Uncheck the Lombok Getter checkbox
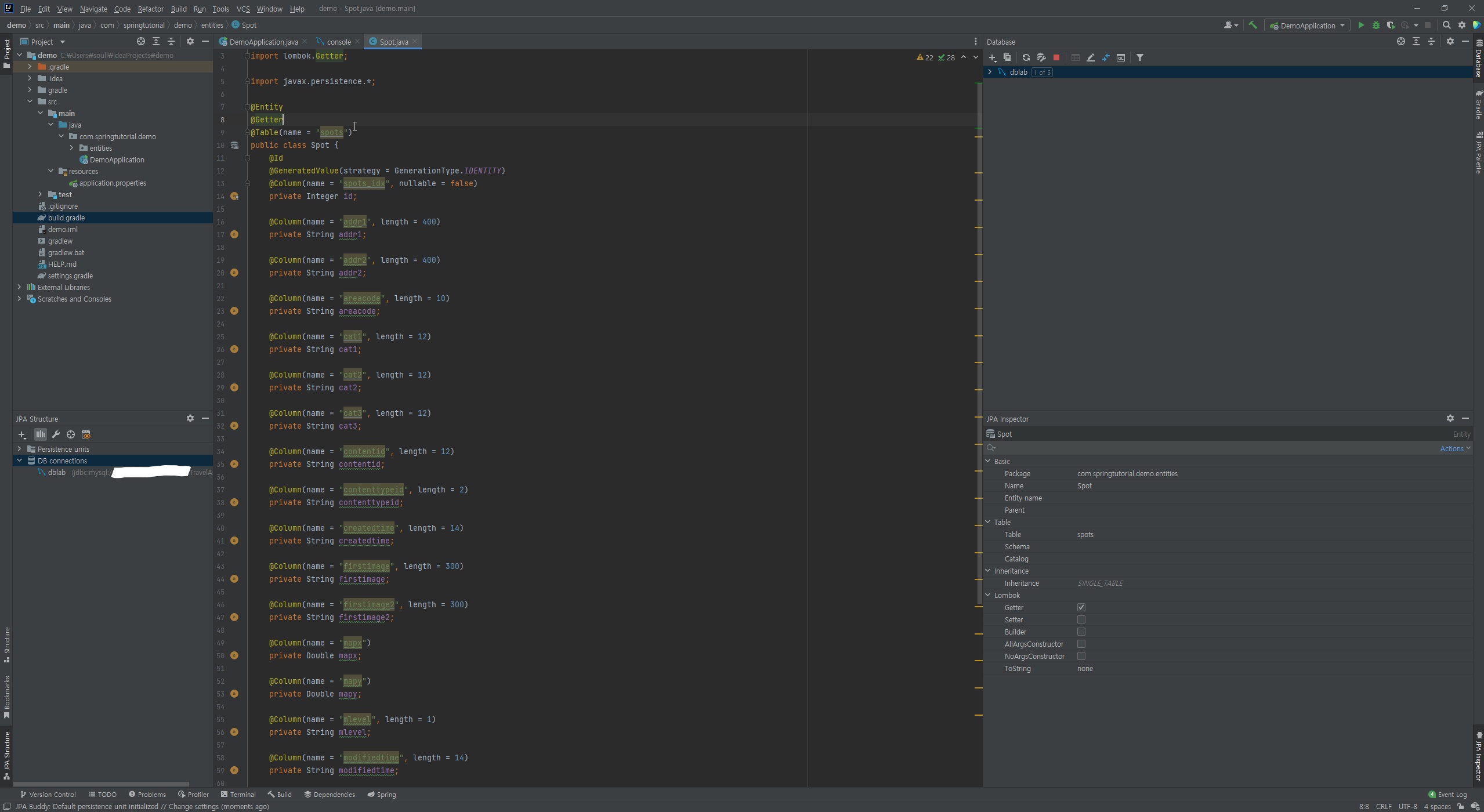This screenshot has height=812, width=1484. click(1081, 607)
